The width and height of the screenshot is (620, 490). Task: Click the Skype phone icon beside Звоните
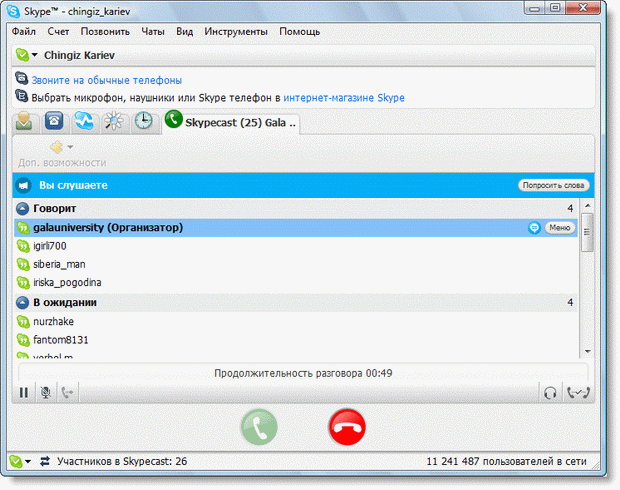click(22, 78)
